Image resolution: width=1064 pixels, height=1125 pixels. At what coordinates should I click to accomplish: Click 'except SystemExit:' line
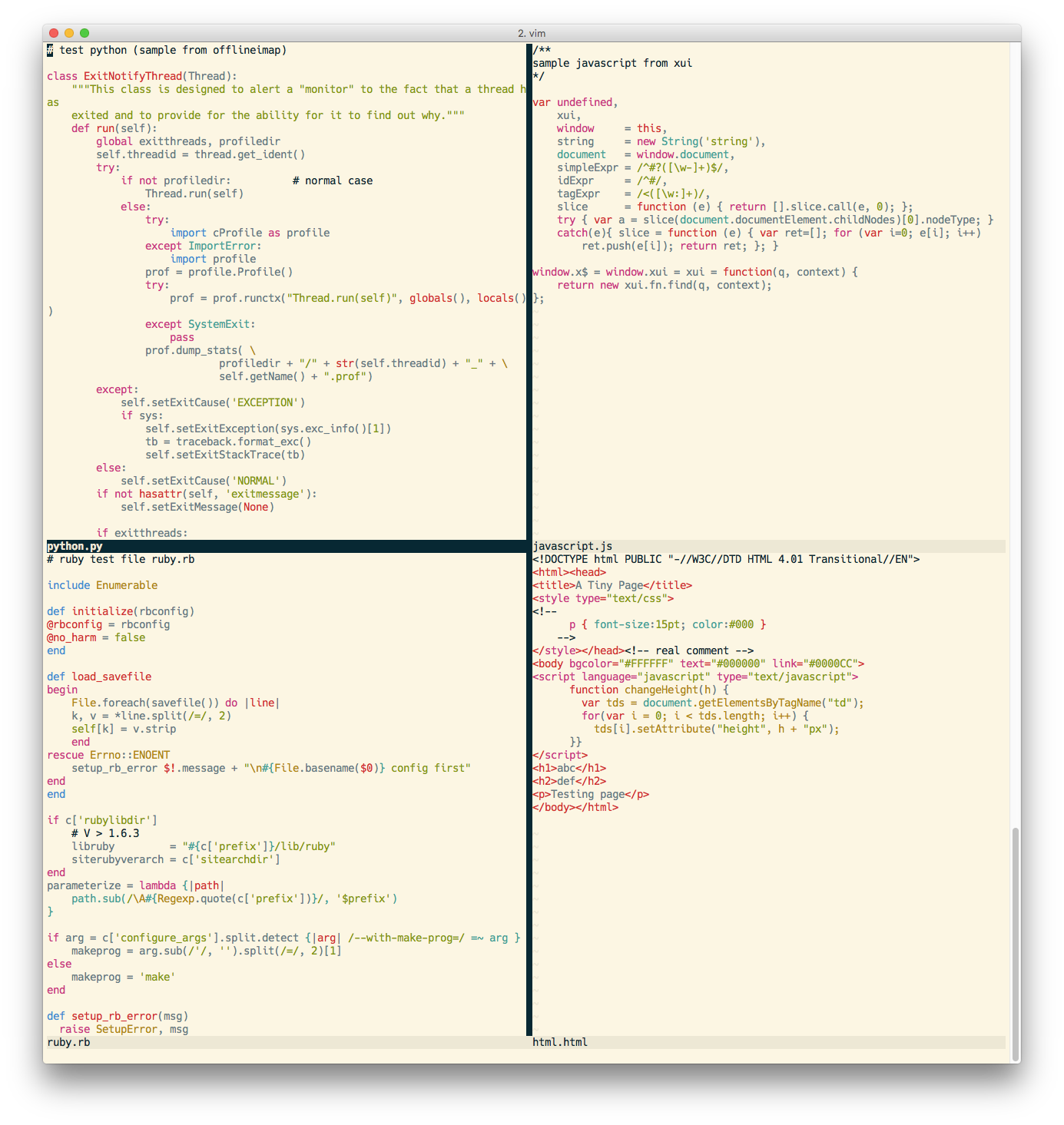pos(201,324)
